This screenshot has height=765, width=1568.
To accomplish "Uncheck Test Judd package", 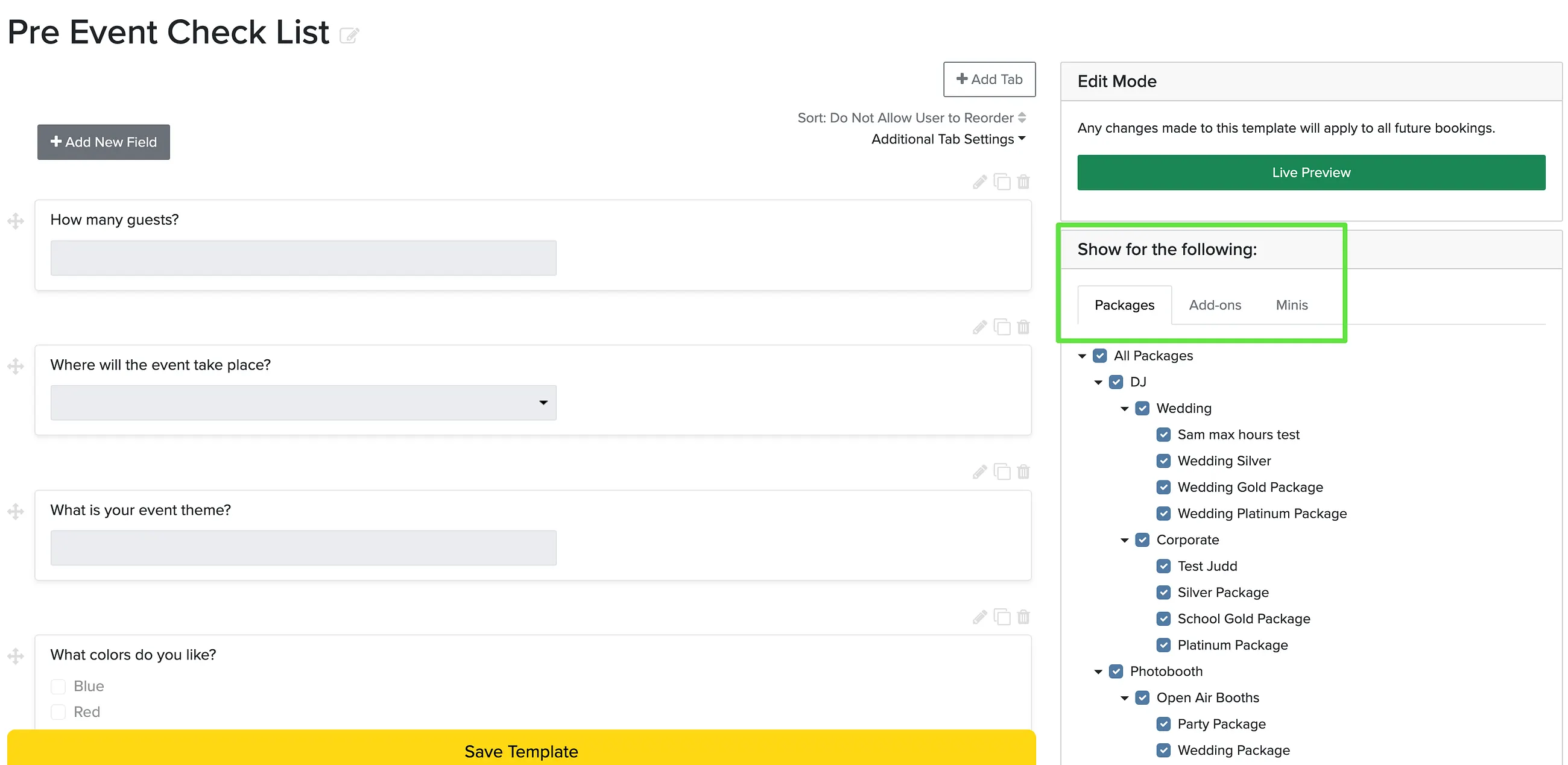I will pyautogui.click(x=1164, y=566).
